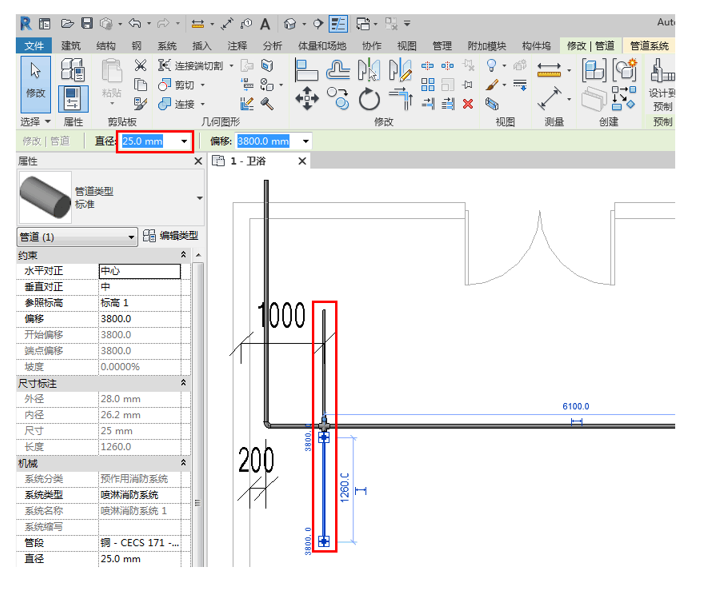
Task: Select the Modify arrow tool
Action: [x=35, y=83]
